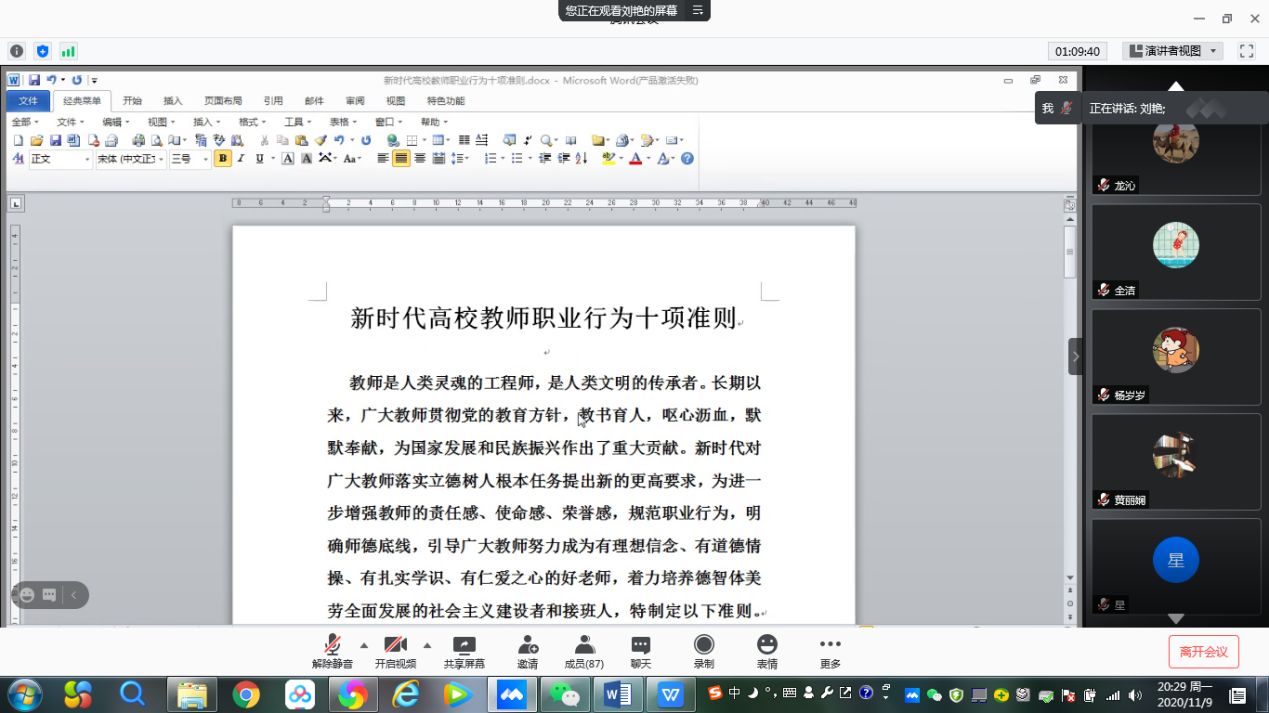Start recording with the 录制 button
This screenshot has width=1269, height=713.
[704, 646]
